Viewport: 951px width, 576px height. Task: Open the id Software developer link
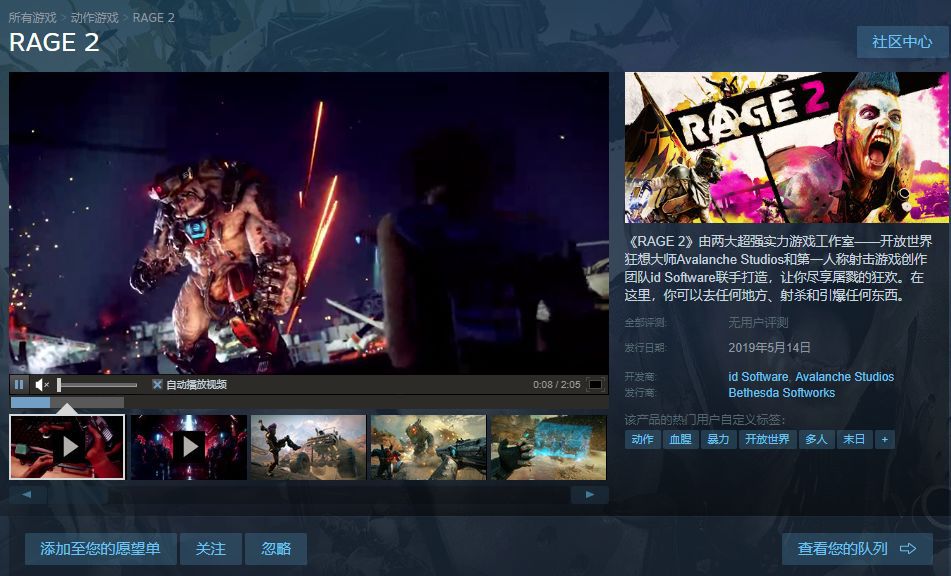click(x=758, y=377)
